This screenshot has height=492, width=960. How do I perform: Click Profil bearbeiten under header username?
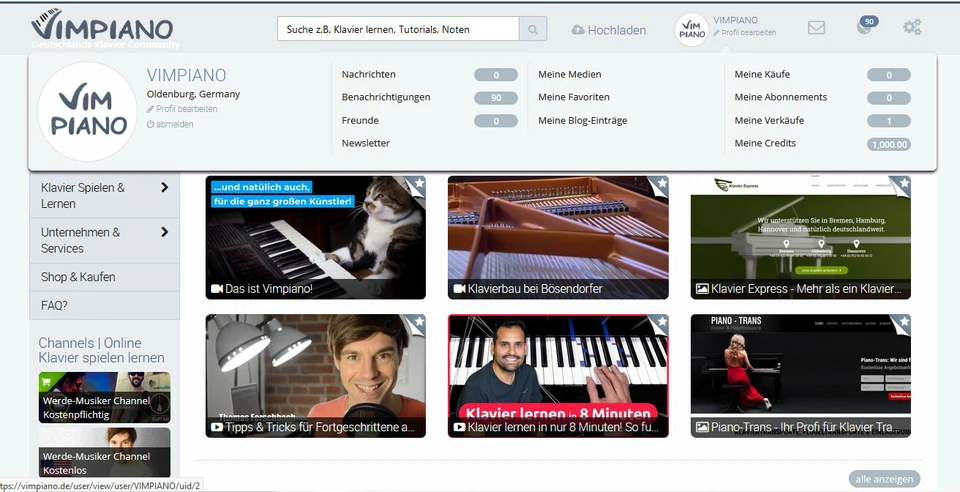(x=744, y=32)
